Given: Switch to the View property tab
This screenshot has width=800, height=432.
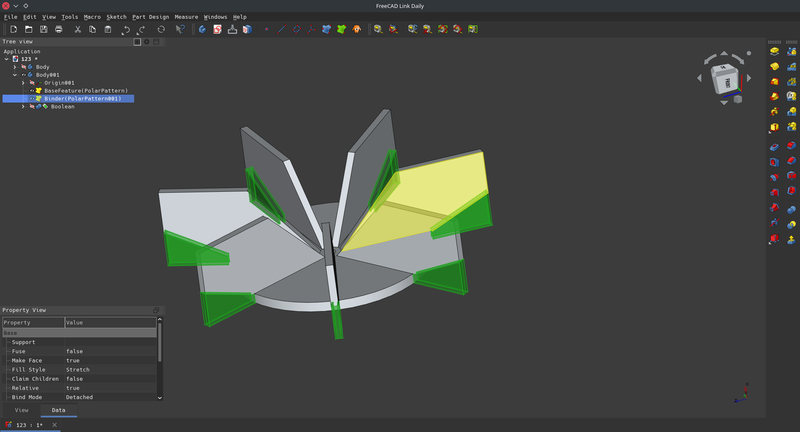Looking at the screenshot, I should pyautogui.click(x=21, y=410).
